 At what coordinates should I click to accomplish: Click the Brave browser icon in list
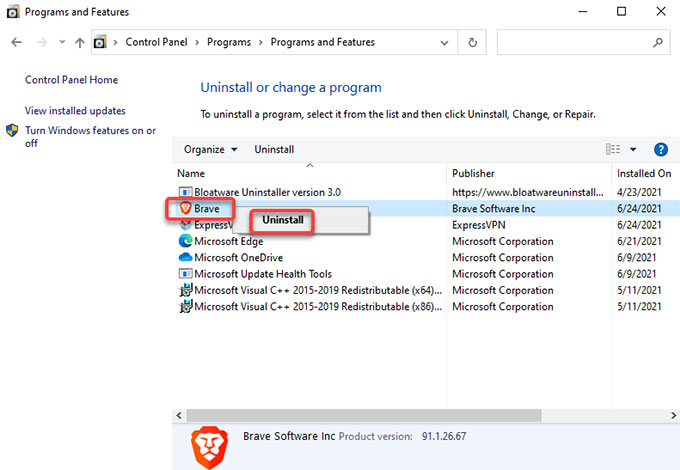tap(186, 209)
